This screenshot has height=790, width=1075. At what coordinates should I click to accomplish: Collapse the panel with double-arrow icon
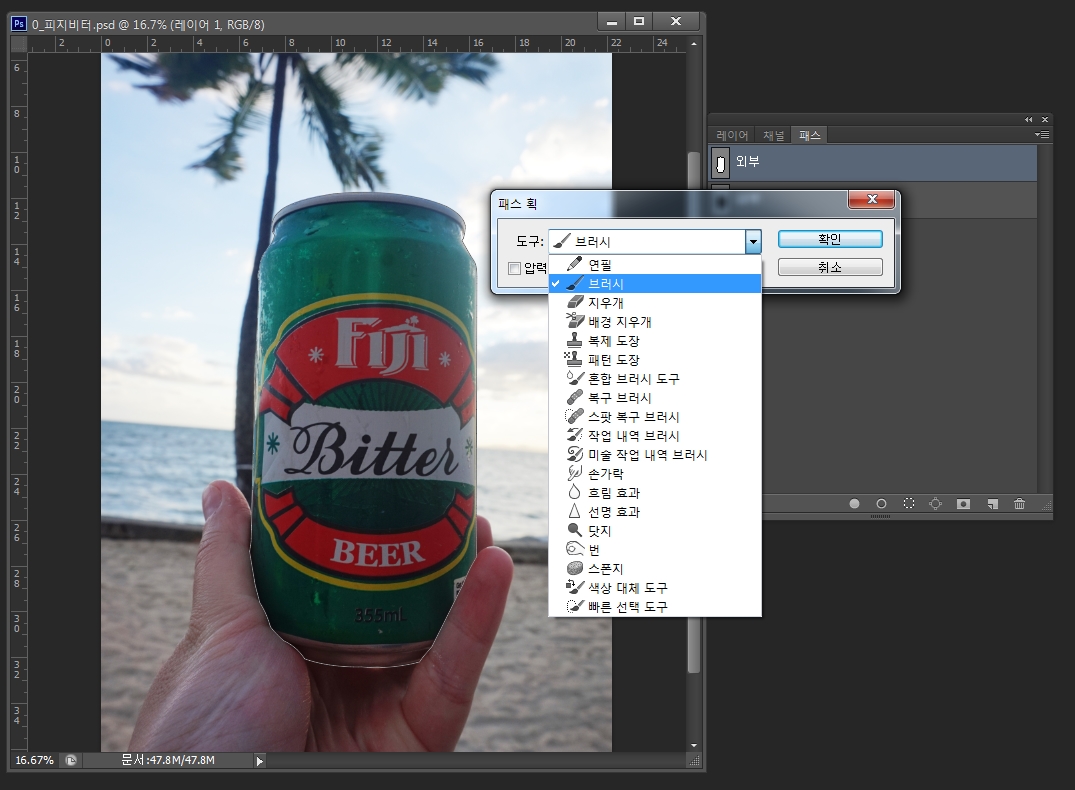pos(1028,119)
